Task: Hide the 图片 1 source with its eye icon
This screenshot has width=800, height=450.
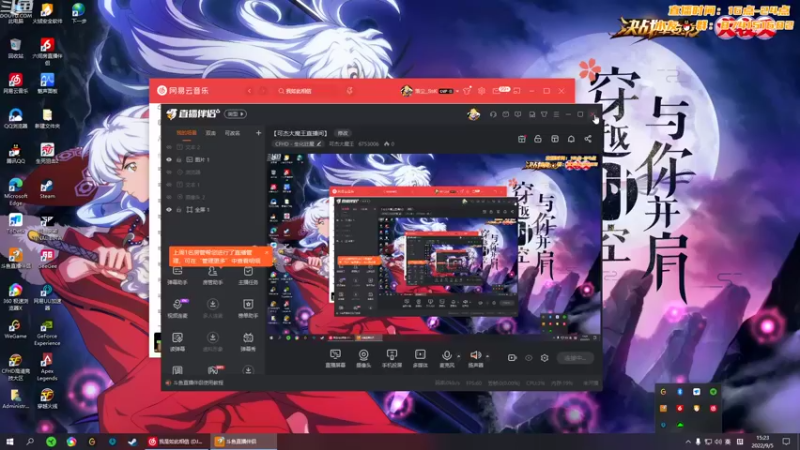Action: pyautogui.click(x=169, y=160)
